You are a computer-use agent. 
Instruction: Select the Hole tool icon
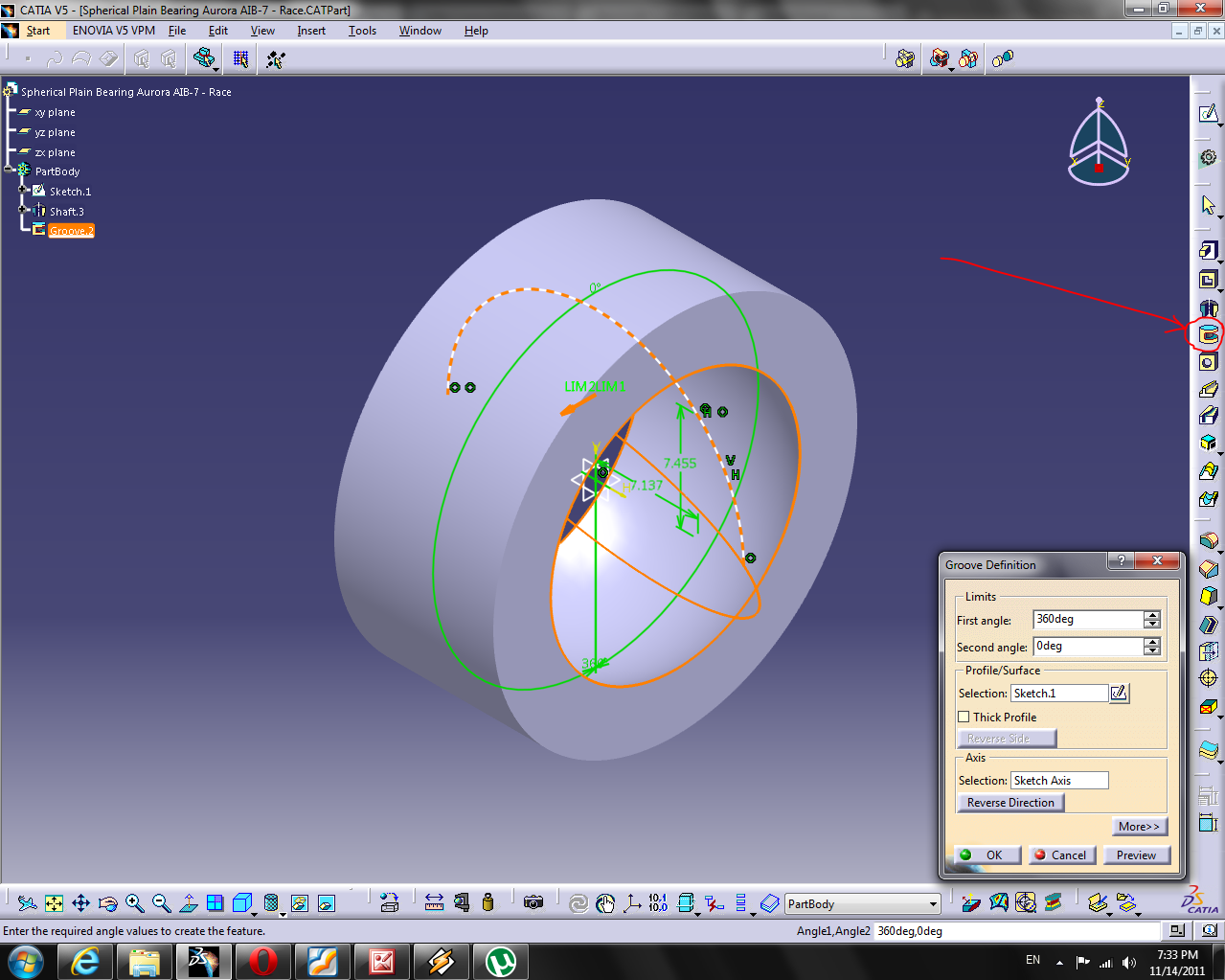click(x=1208, y=362)
